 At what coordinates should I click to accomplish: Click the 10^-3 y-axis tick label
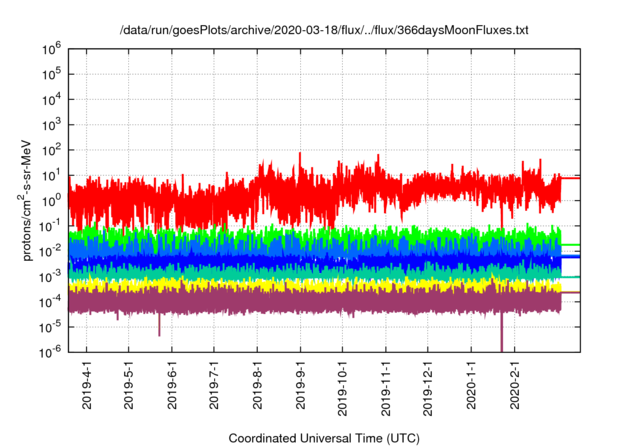coord(51,277)
